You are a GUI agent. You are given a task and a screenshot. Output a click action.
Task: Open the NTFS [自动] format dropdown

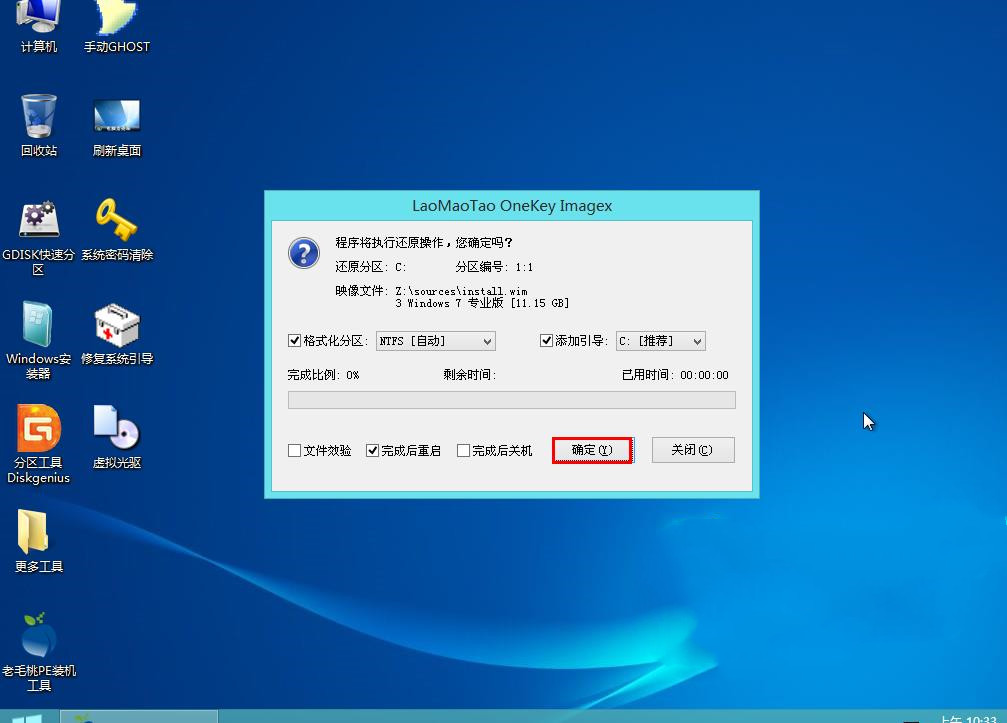coord(435,341)
